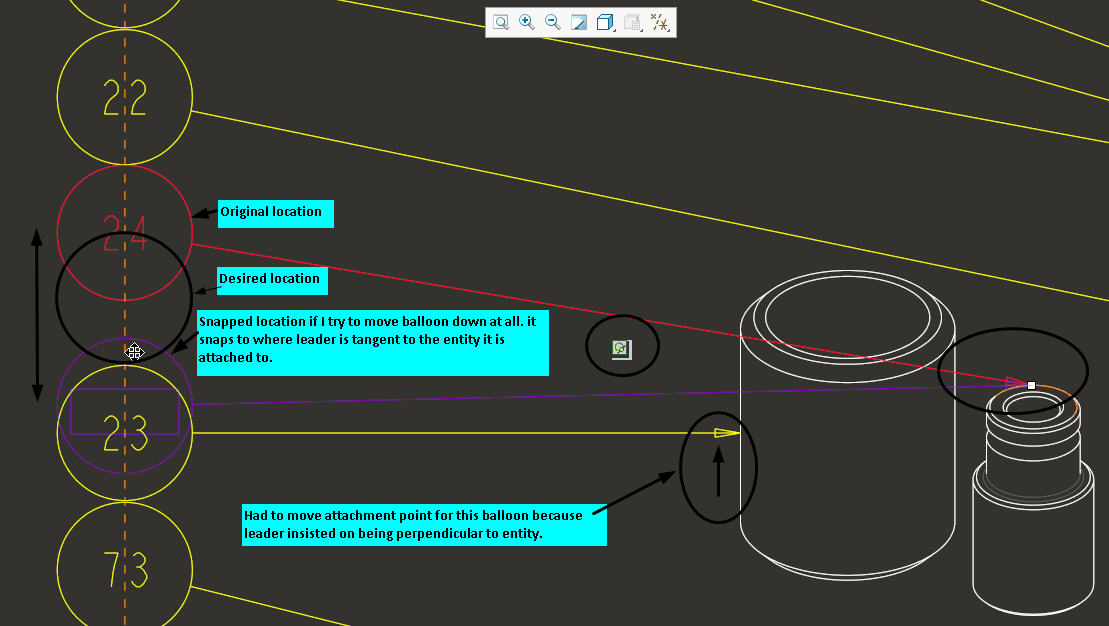Open the 3D View cube tool

click(x=602, y=22)
